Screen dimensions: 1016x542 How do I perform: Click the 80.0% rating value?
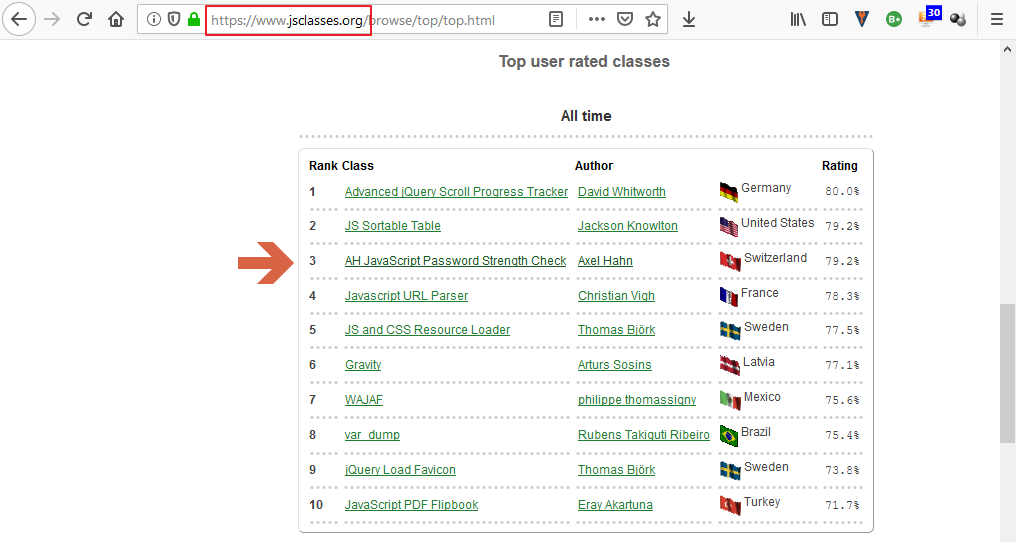(842, 192)
